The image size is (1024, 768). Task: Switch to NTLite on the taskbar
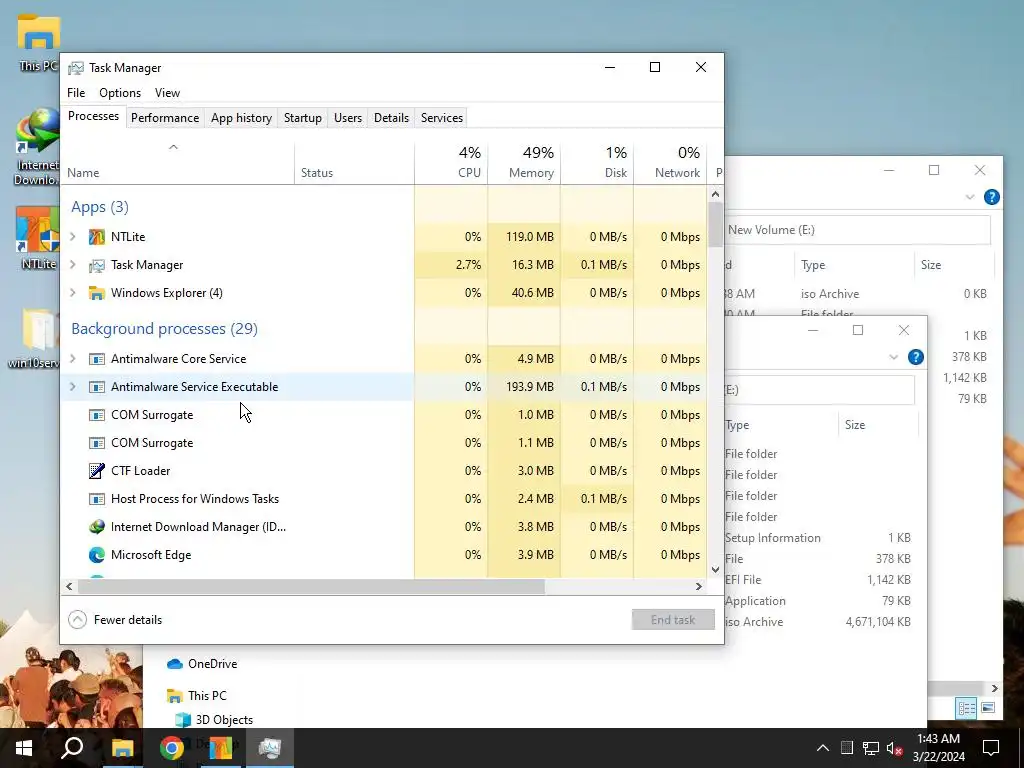click(x=221, y=748)
